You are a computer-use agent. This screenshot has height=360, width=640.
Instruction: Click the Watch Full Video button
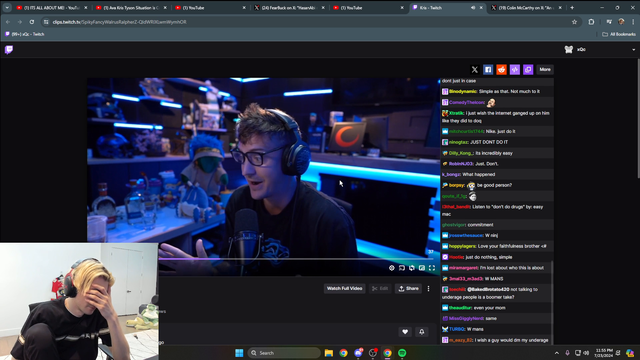(x=344, y=289)
